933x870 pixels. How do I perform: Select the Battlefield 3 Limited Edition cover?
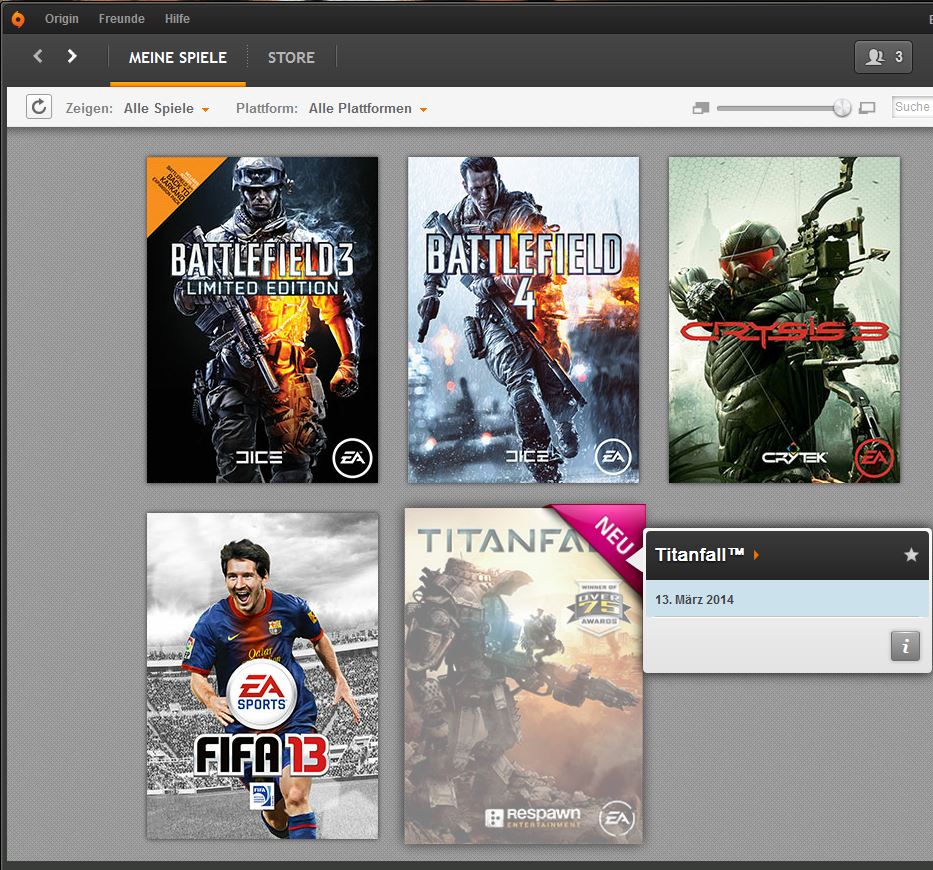coord(262,320)
